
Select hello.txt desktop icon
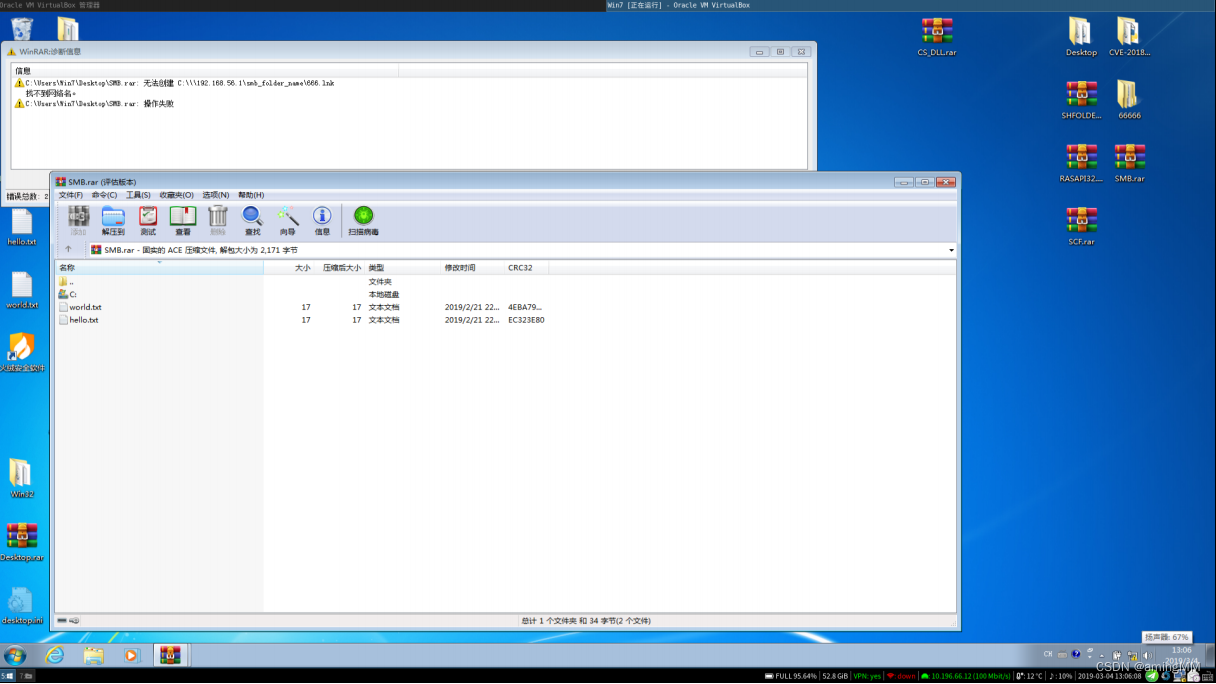[21, 226]
